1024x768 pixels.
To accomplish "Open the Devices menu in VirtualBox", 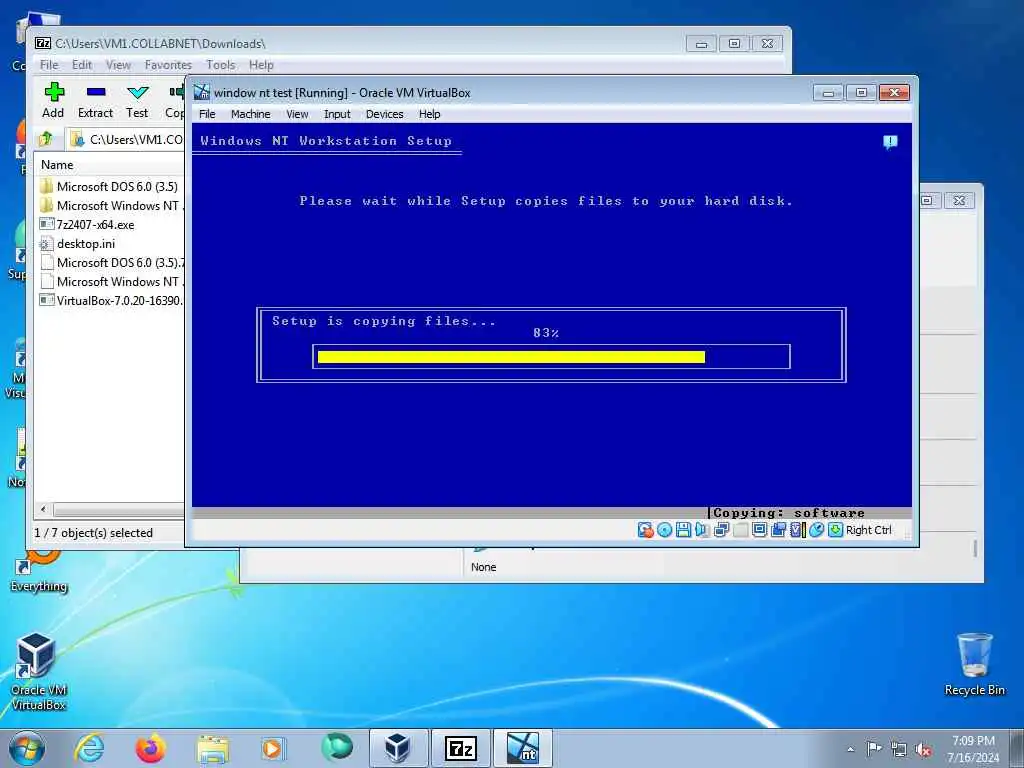I will pyautogui.click(x=385, y=114).
